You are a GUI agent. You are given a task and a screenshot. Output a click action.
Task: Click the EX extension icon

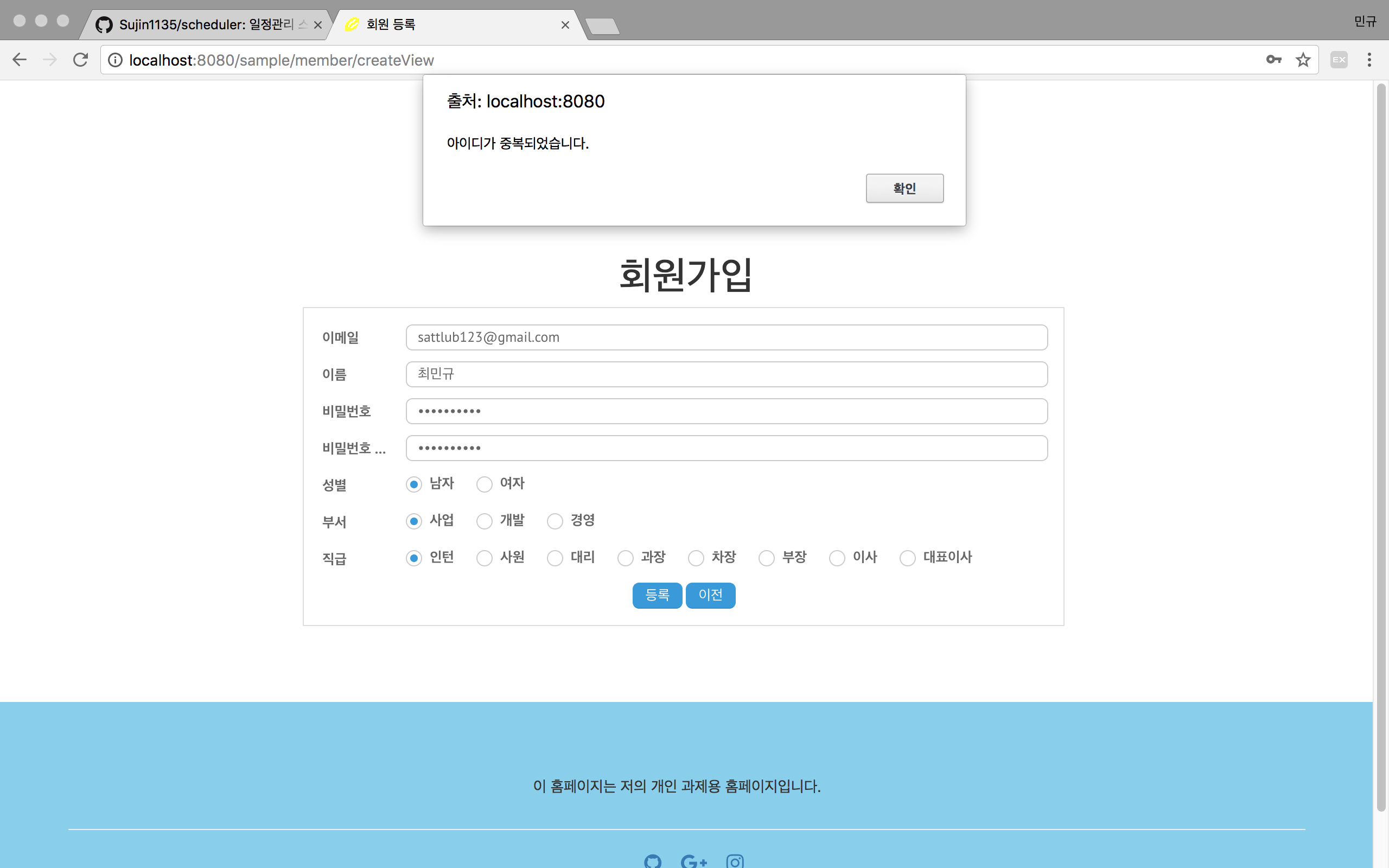pos(1339,60)
